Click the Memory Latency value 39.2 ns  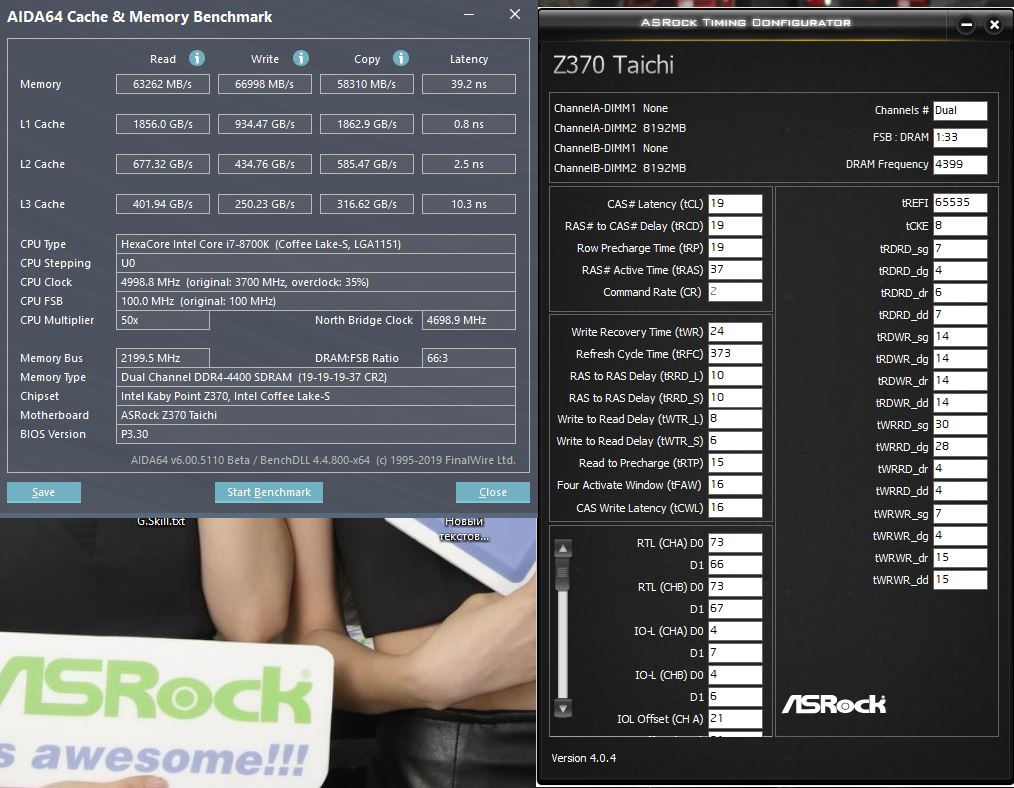[469, 84]
